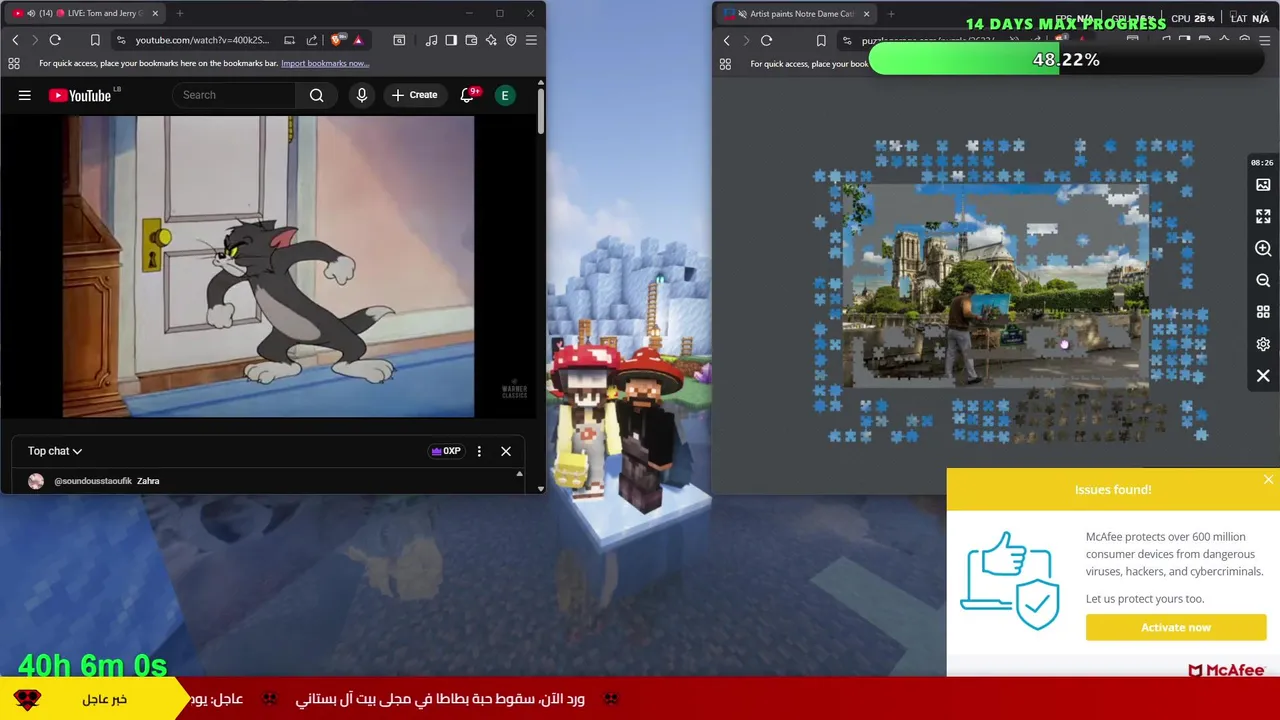Show the puzzle preview image

tap(1263, 185)
